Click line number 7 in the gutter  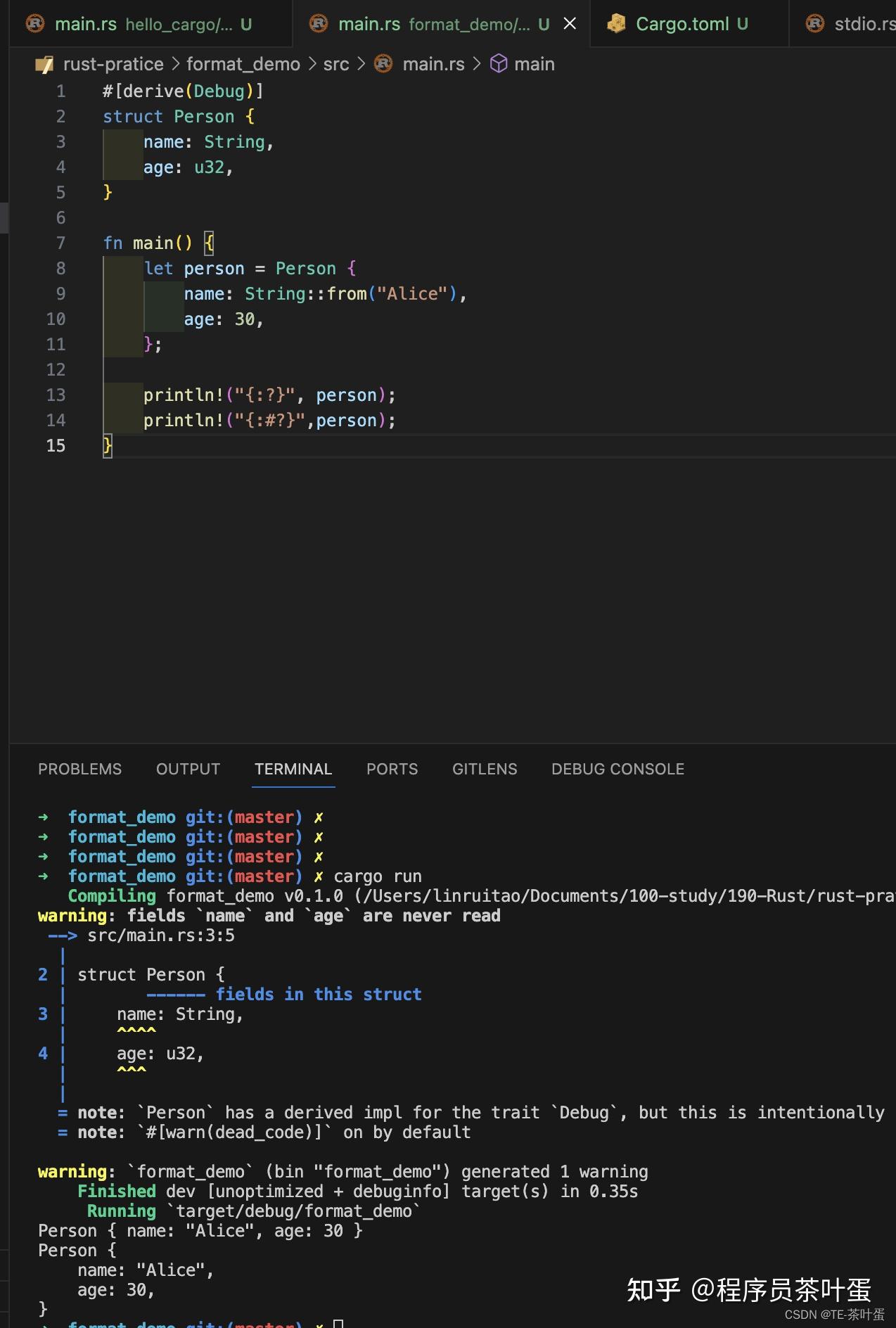coord(60,243)
